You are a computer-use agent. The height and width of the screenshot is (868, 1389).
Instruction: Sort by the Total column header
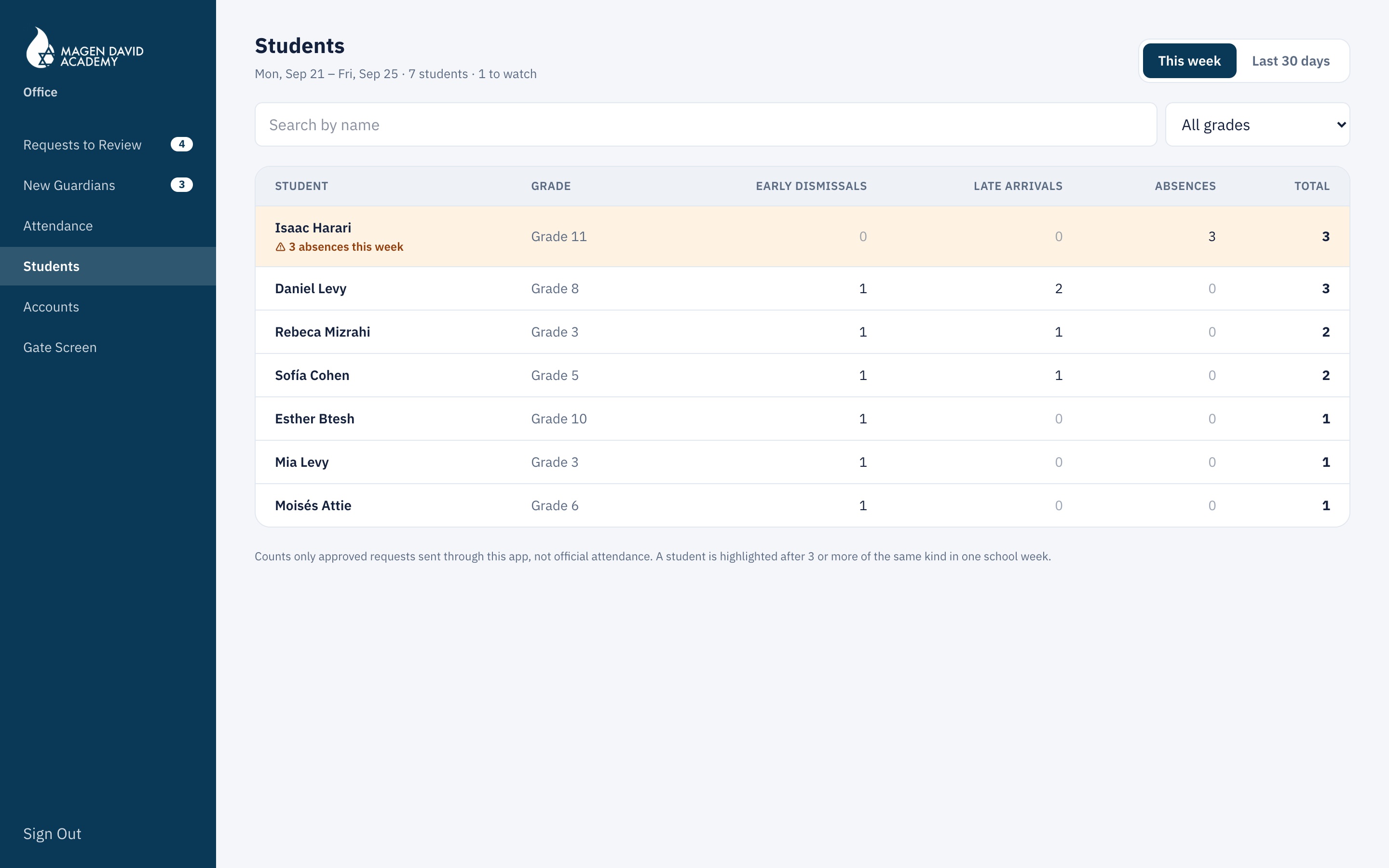(x=1311, y=186)
